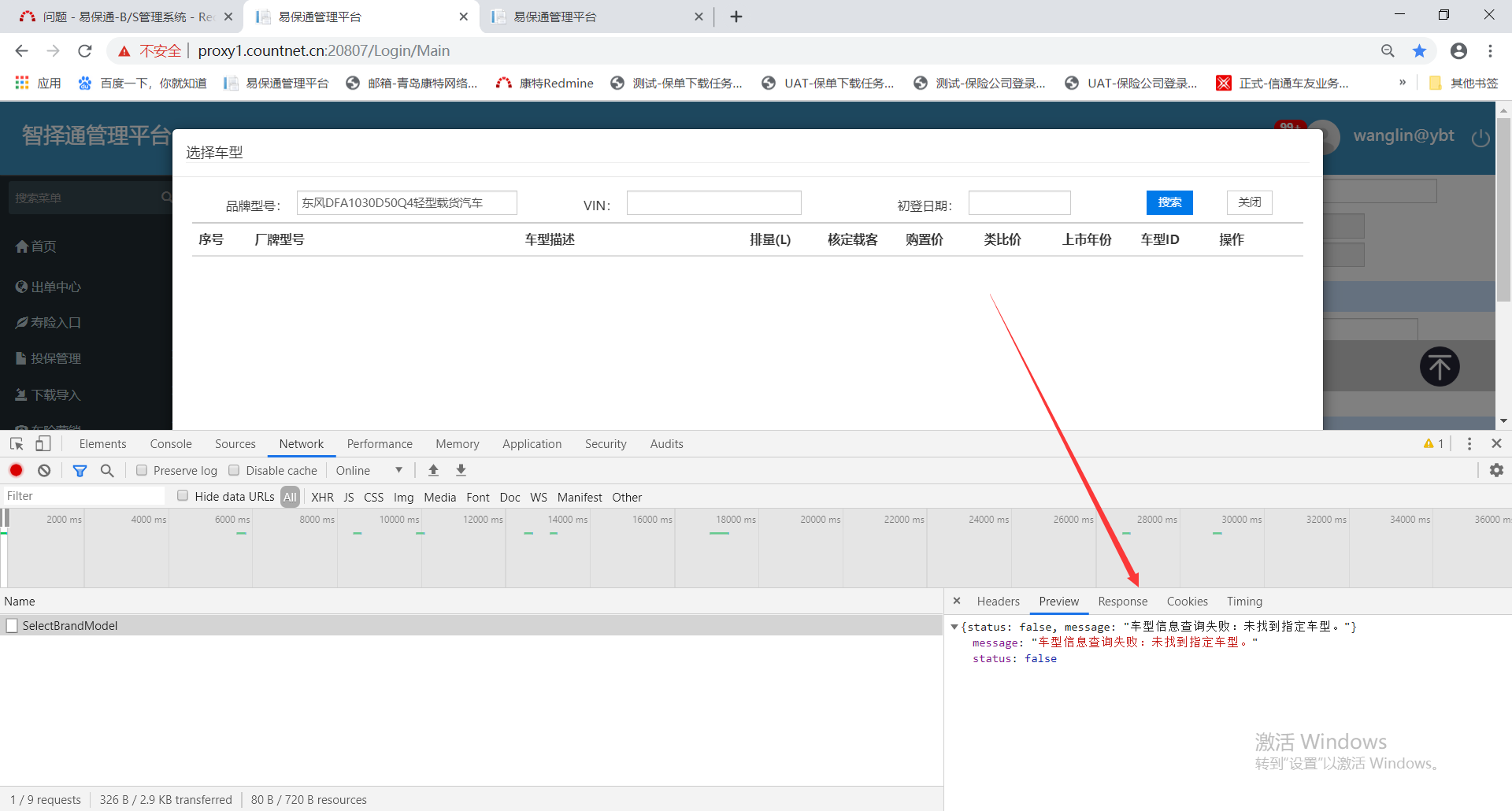This screenshot has width=1512, height=811.
Task: Tick the Hide data URLs checkbox
Action: pyautogui.click(x=183, y=496)
